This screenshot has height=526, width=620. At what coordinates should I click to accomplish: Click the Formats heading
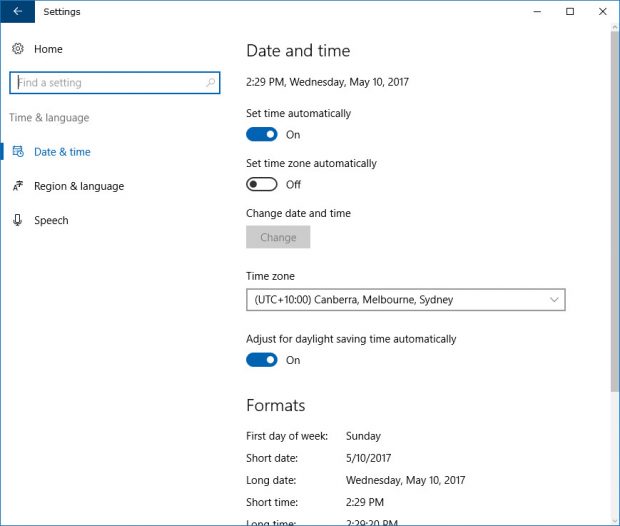(x=276, y=405)
